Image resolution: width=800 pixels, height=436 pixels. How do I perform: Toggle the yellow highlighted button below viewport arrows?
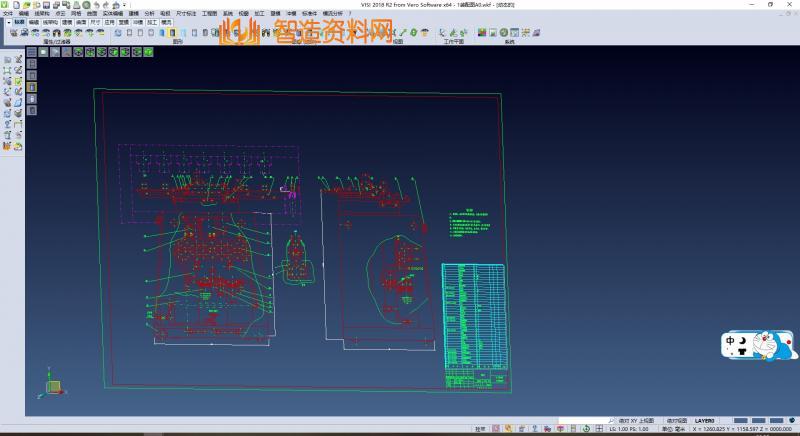31,87
